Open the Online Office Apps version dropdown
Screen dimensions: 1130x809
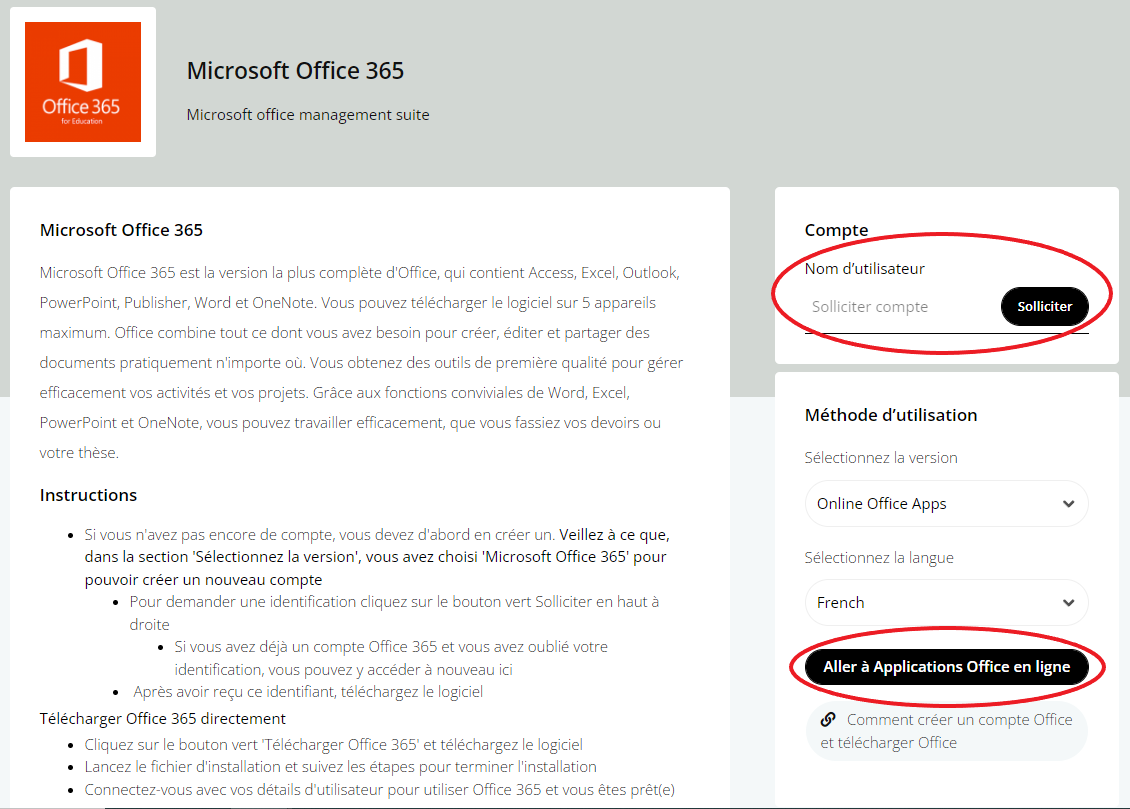946,504
